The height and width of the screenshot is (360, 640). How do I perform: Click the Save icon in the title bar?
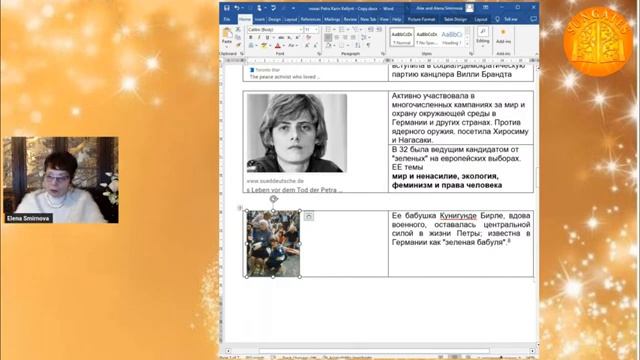click(x=227, y=8)
